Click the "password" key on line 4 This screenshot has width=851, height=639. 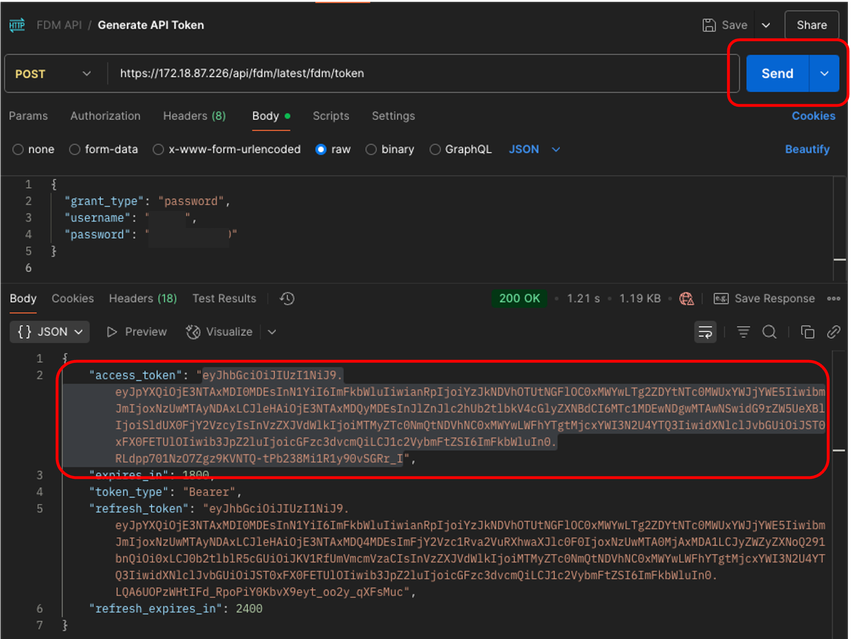pos(98,235)
